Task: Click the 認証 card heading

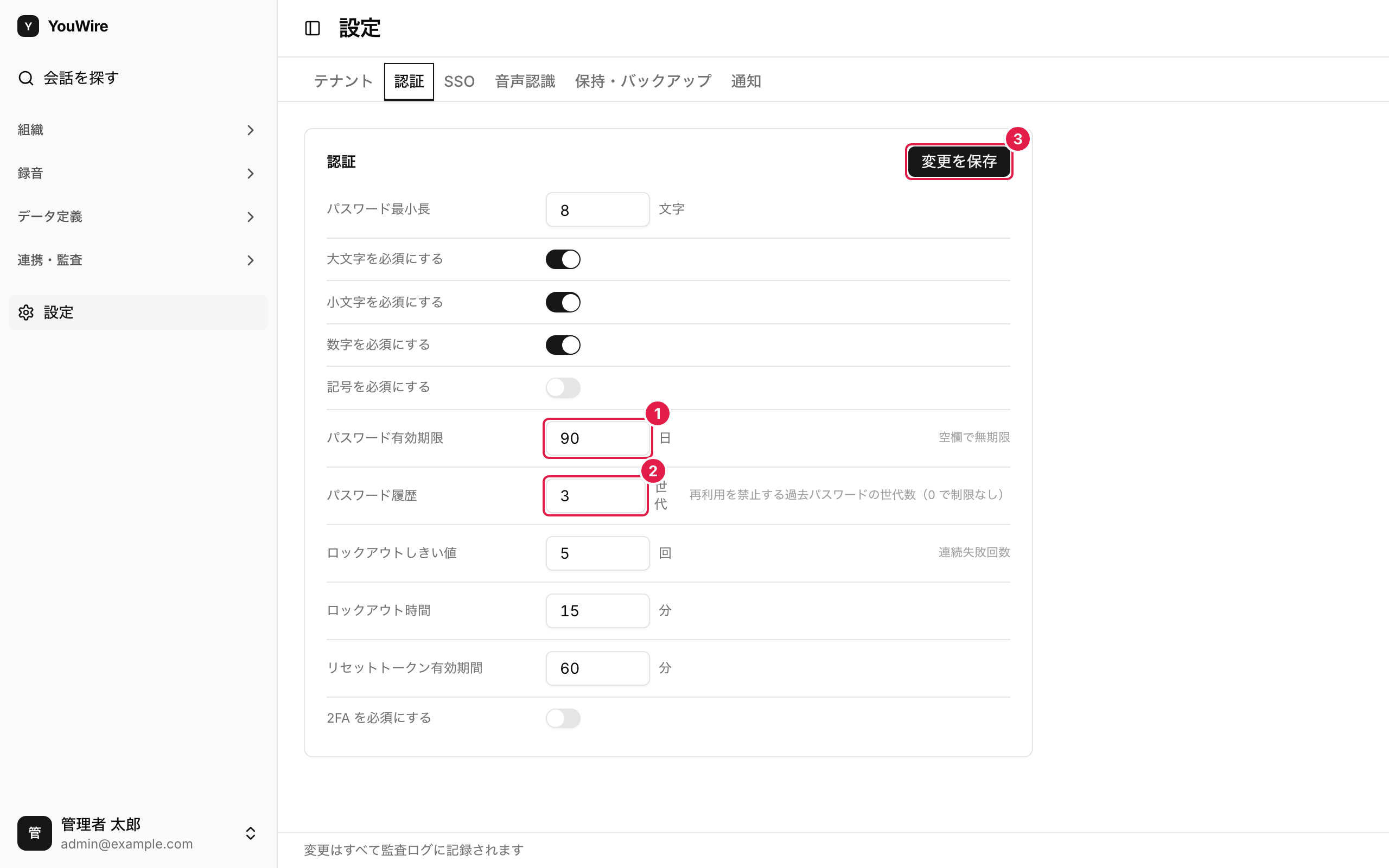Action: click(x=341, y=162)
